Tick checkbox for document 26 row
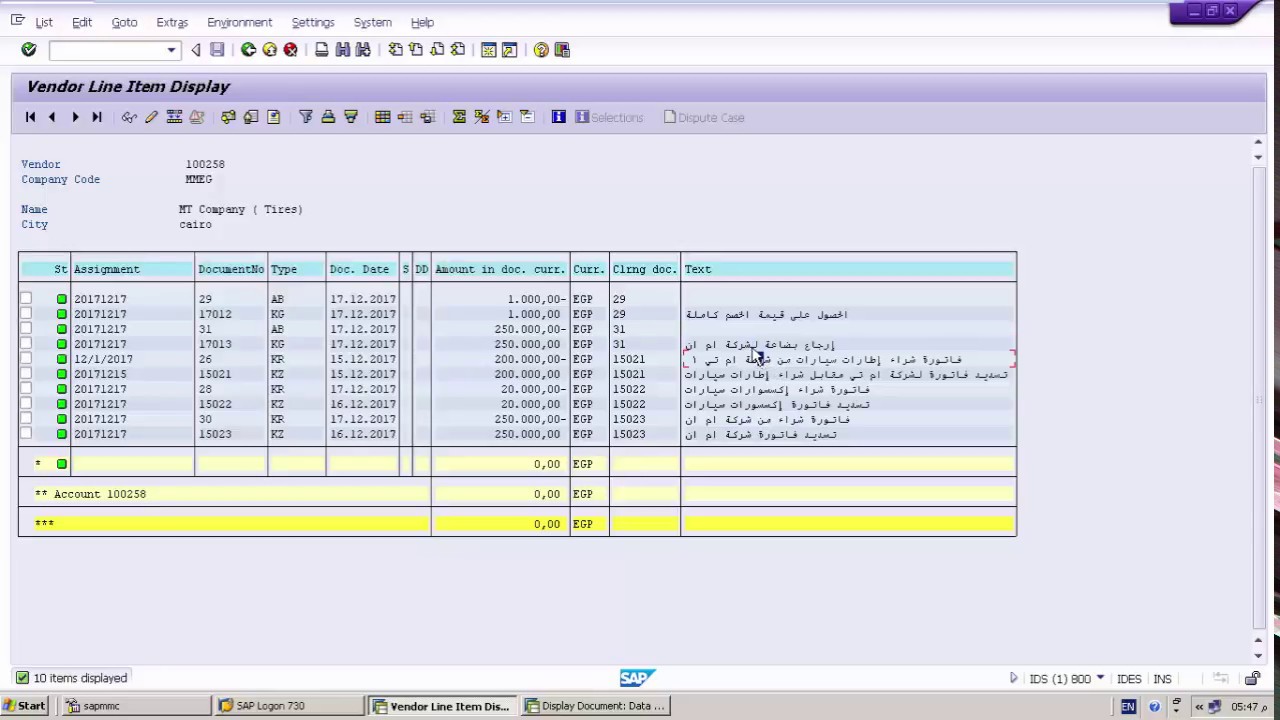Viewport: 1280px width, 720px height. 26,358
